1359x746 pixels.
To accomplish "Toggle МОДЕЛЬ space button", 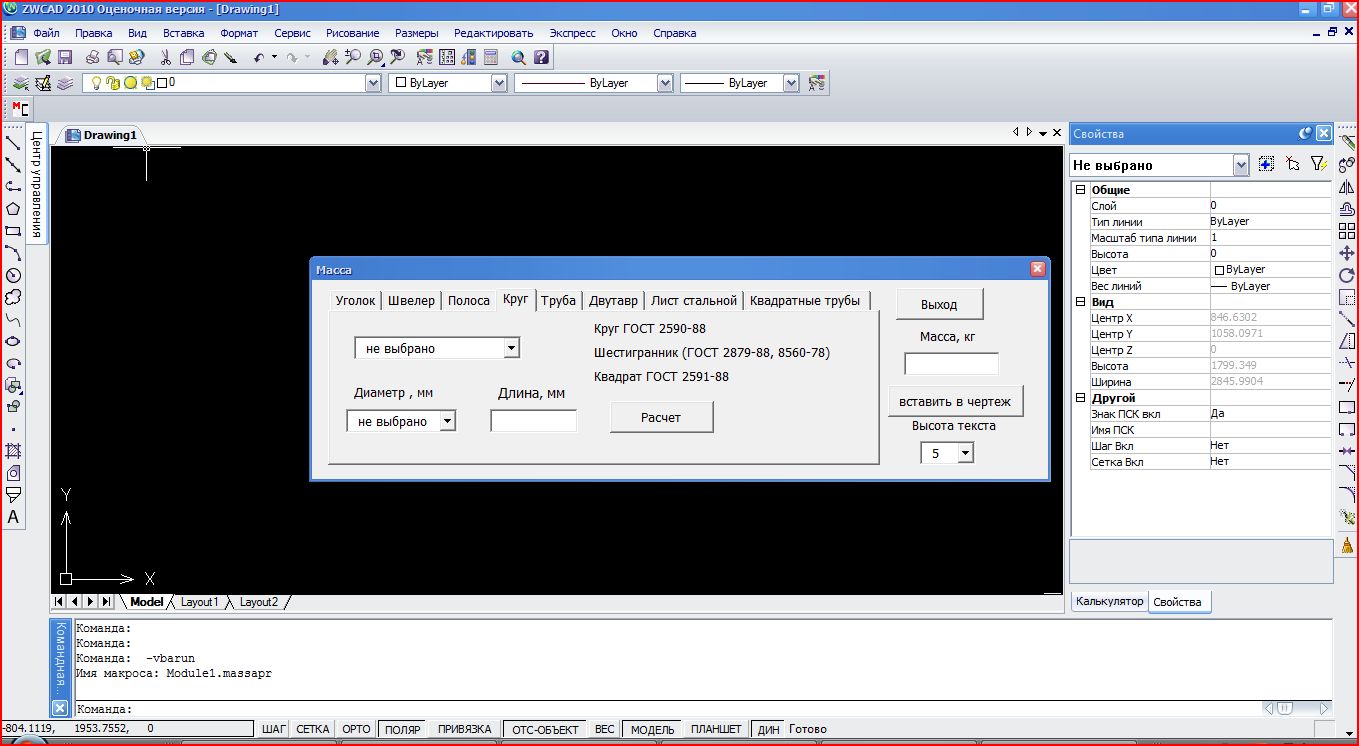I will click(x=652, y=729).
